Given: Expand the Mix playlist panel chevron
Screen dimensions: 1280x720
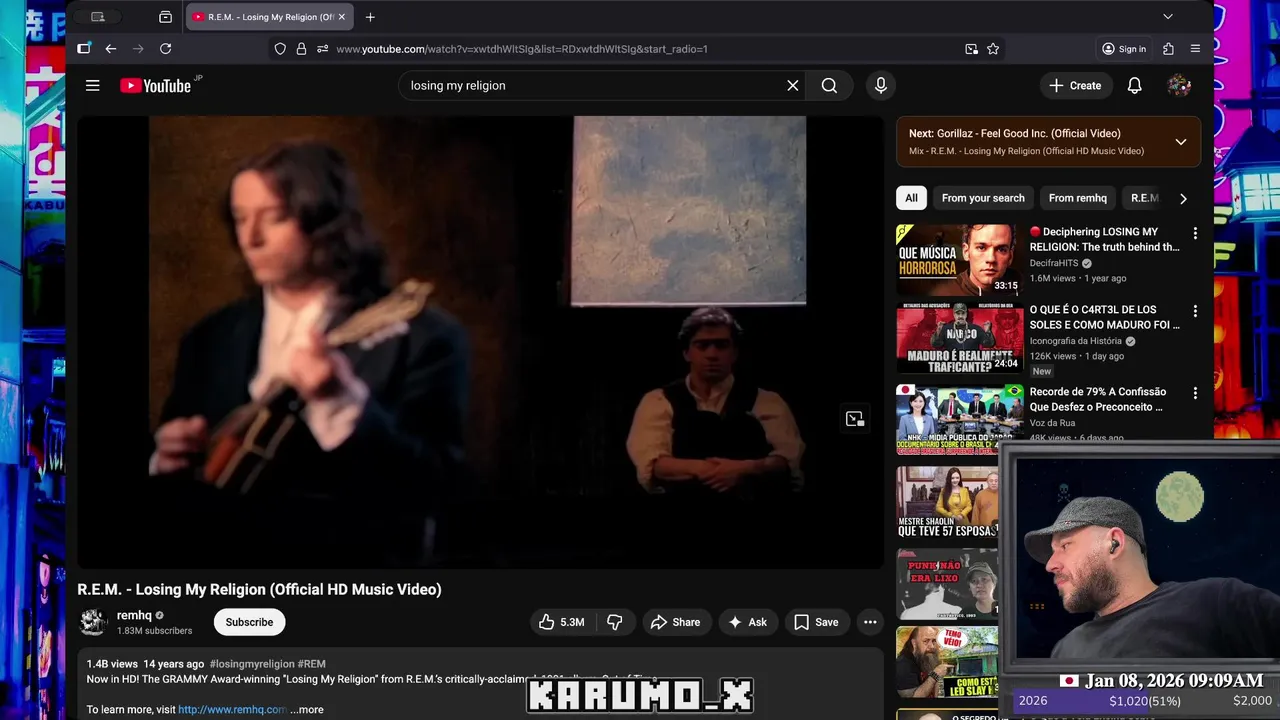Looking at the screenshot, I should point(1180,142).
